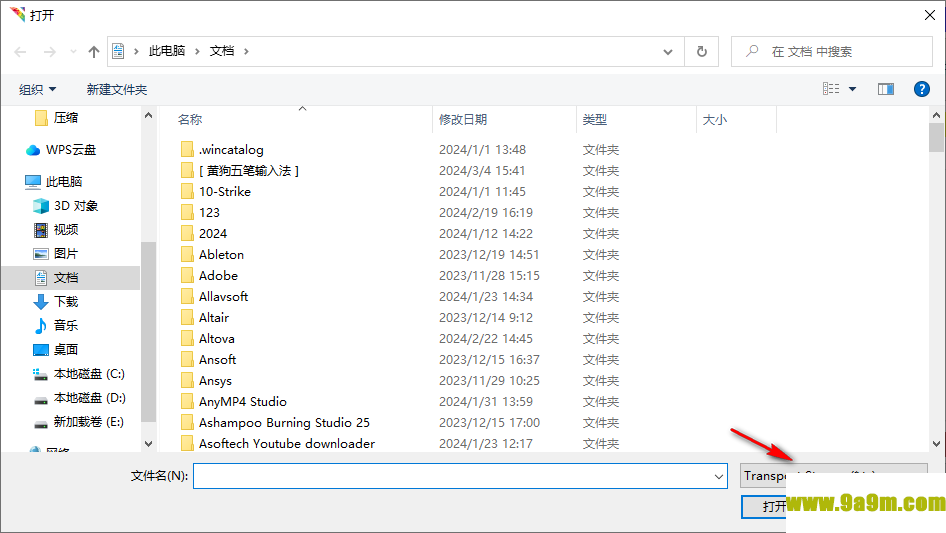Sort by 名称 column header

tap(190, 120)
